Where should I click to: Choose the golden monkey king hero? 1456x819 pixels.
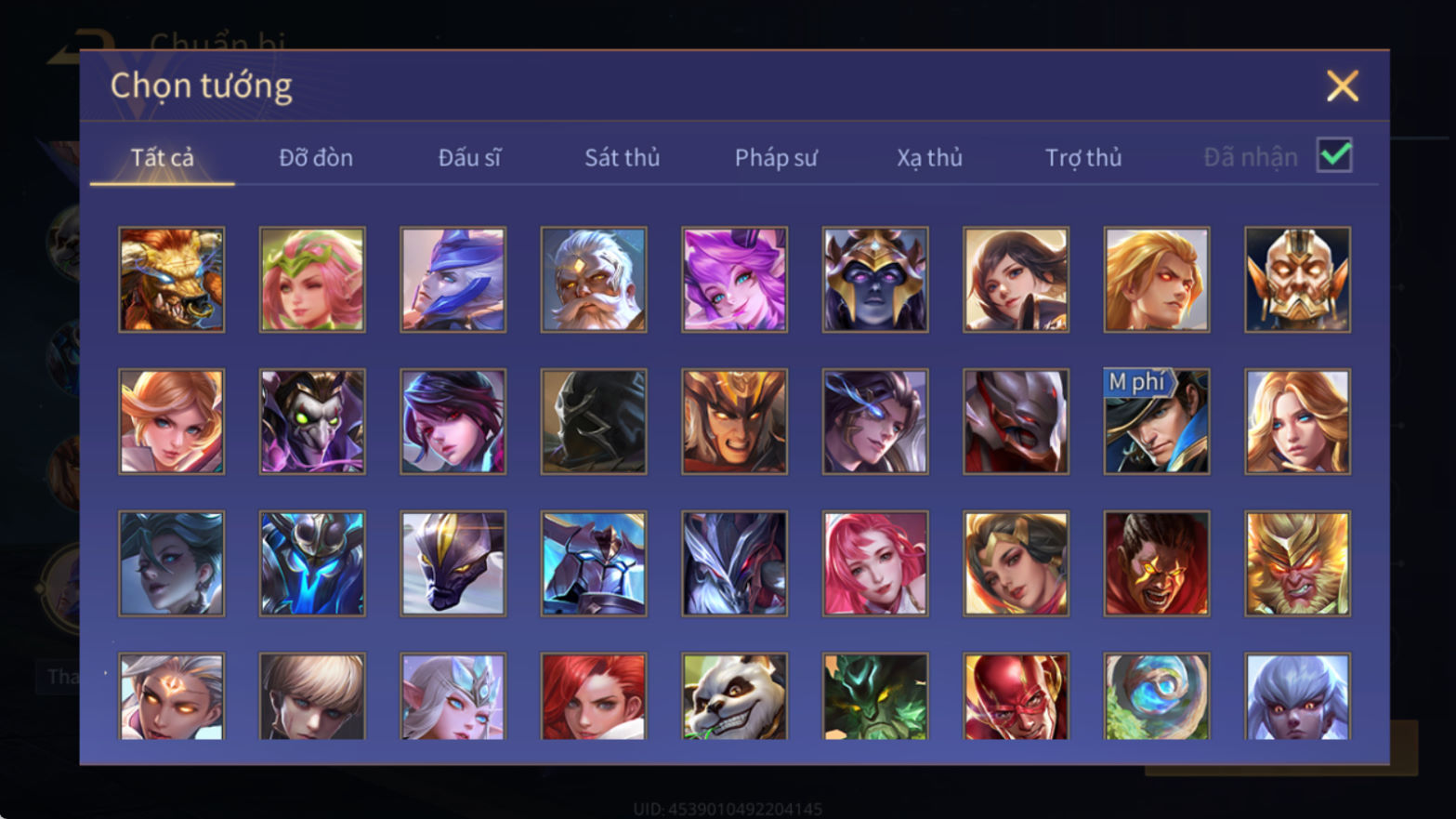coord(1297,563)
